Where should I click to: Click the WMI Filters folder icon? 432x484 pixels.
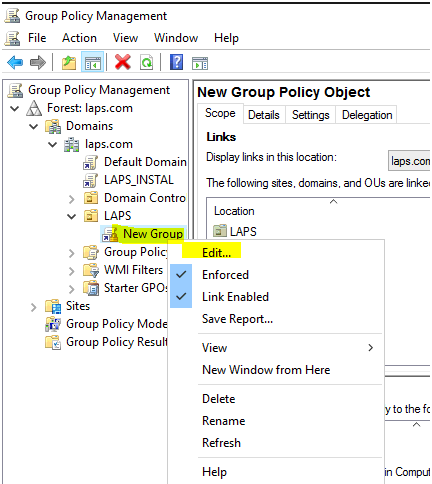(x=91, y=270)
